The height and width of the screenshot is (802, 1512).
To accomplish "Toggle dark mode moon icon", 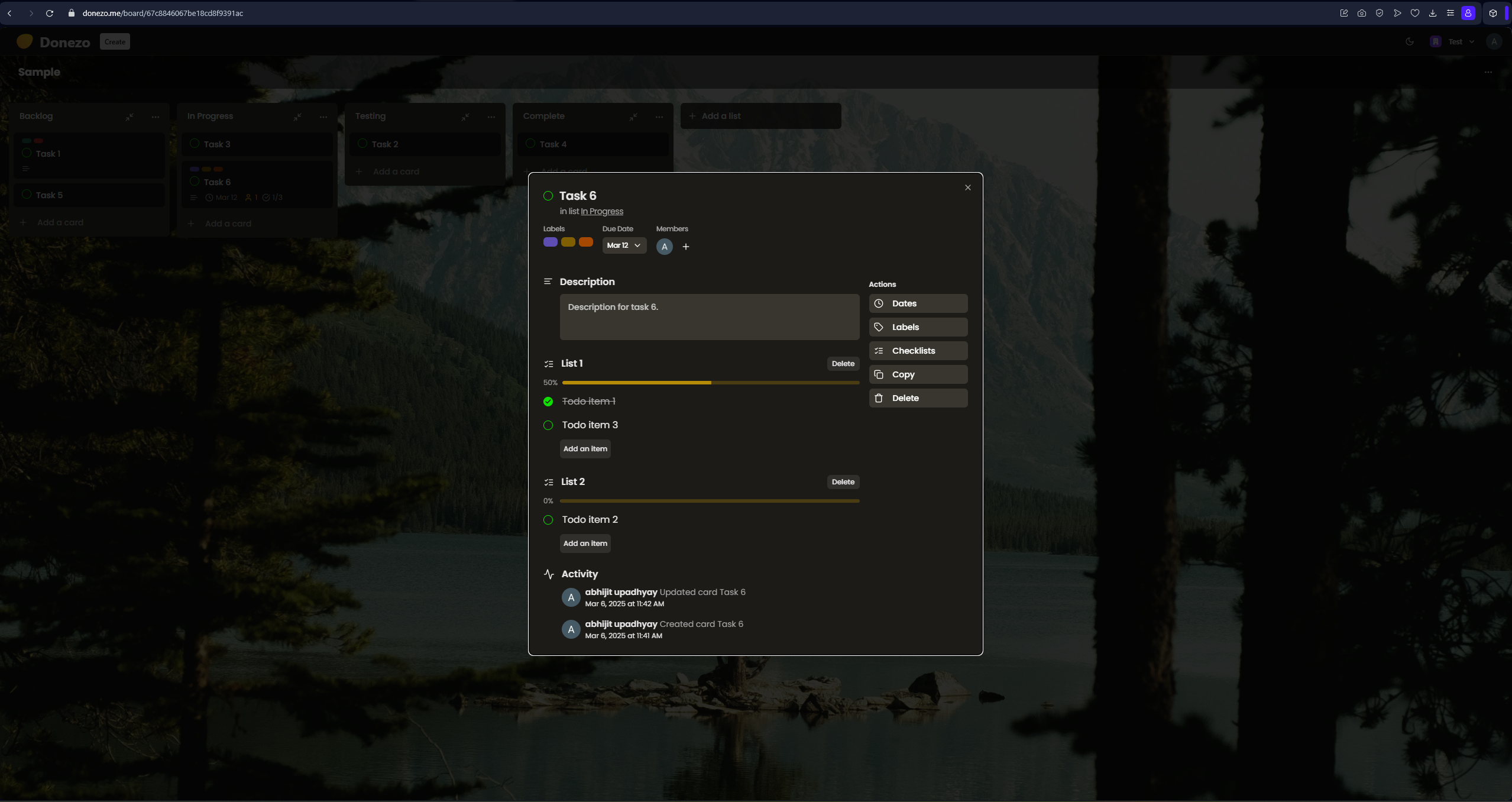I will click(1410, 41).
